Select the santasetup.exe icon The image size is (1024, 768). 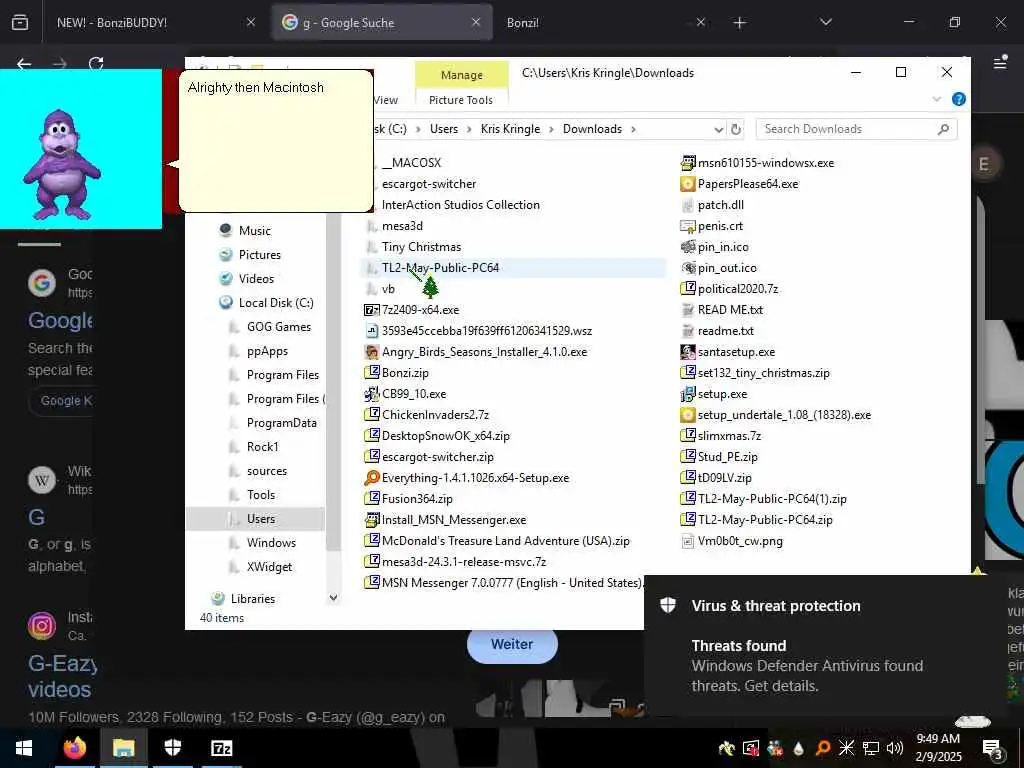pyautogui.click(x=688, y=352)
